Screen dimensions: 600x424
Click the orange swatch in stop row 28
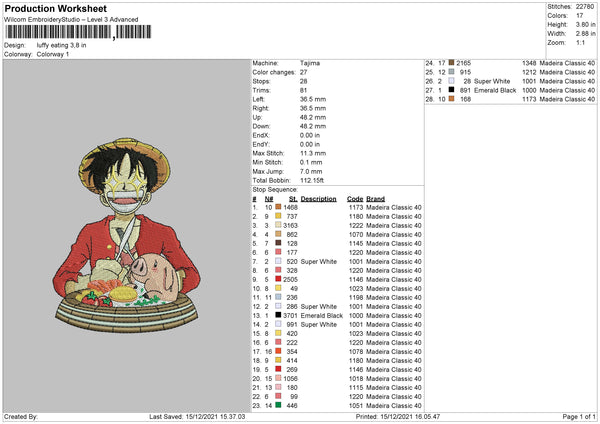coord(452,99)
